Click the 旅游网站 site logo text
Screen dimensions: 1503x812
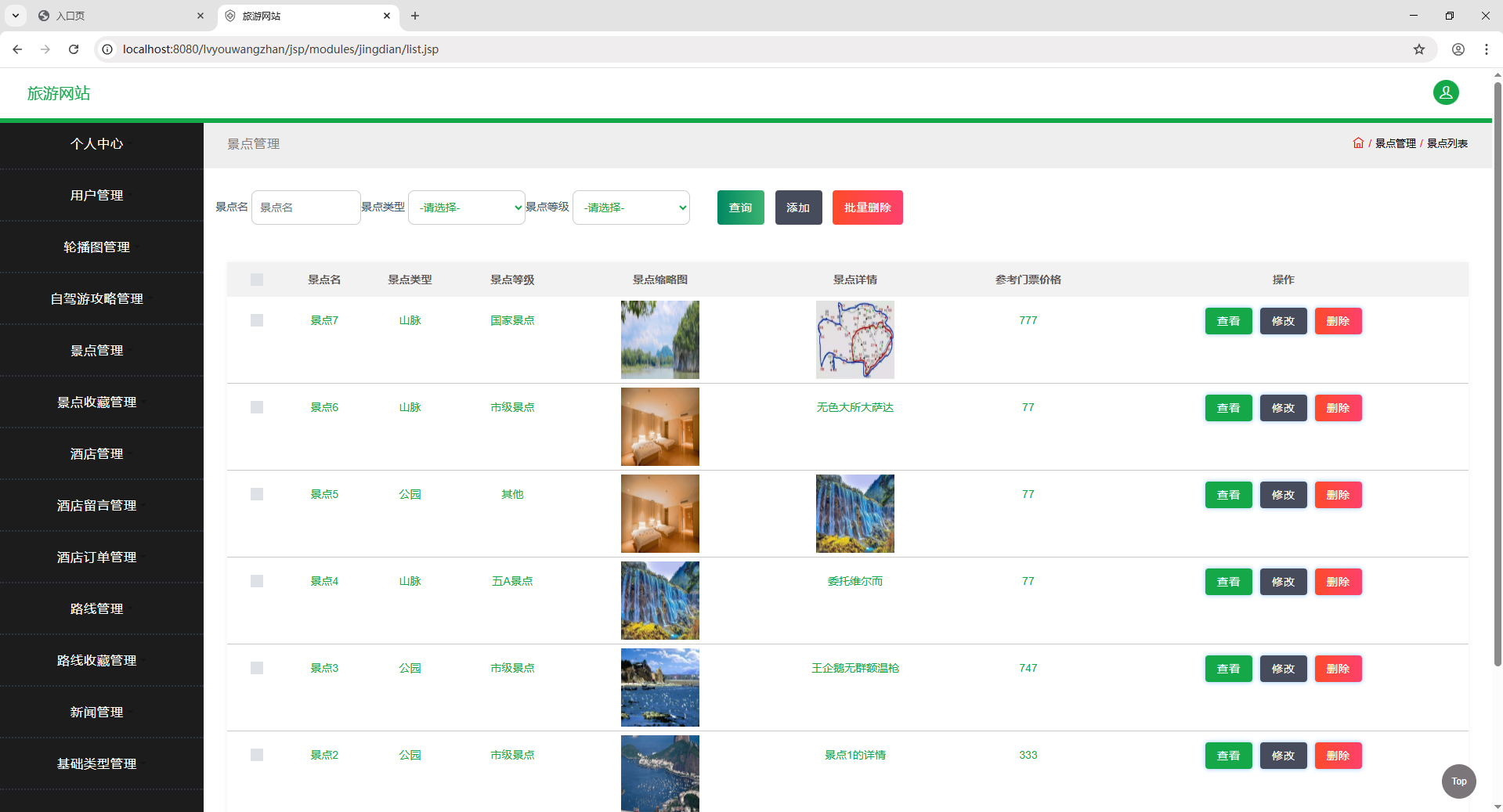point(59,93)
